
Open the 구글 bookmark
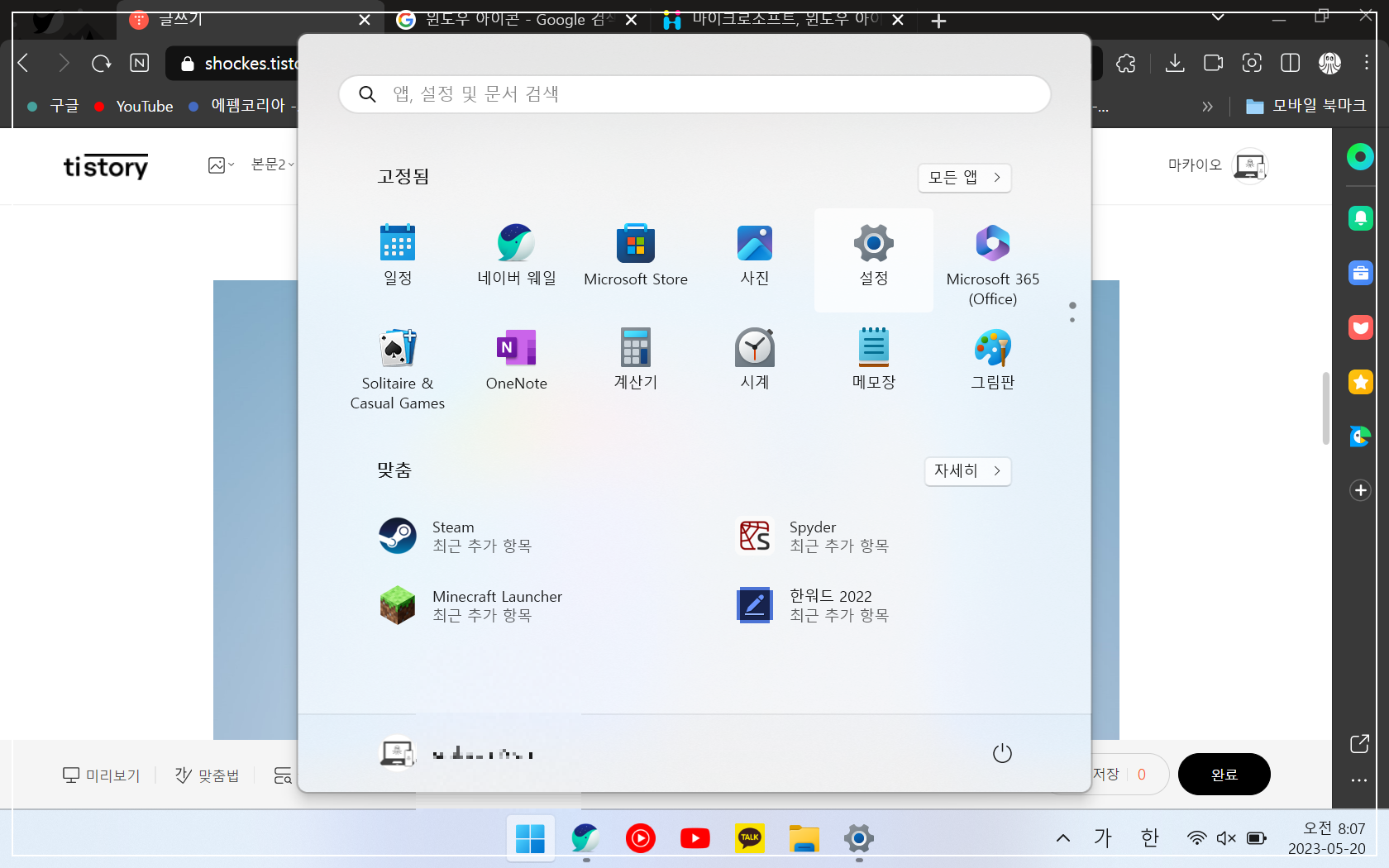coord(54,106)
